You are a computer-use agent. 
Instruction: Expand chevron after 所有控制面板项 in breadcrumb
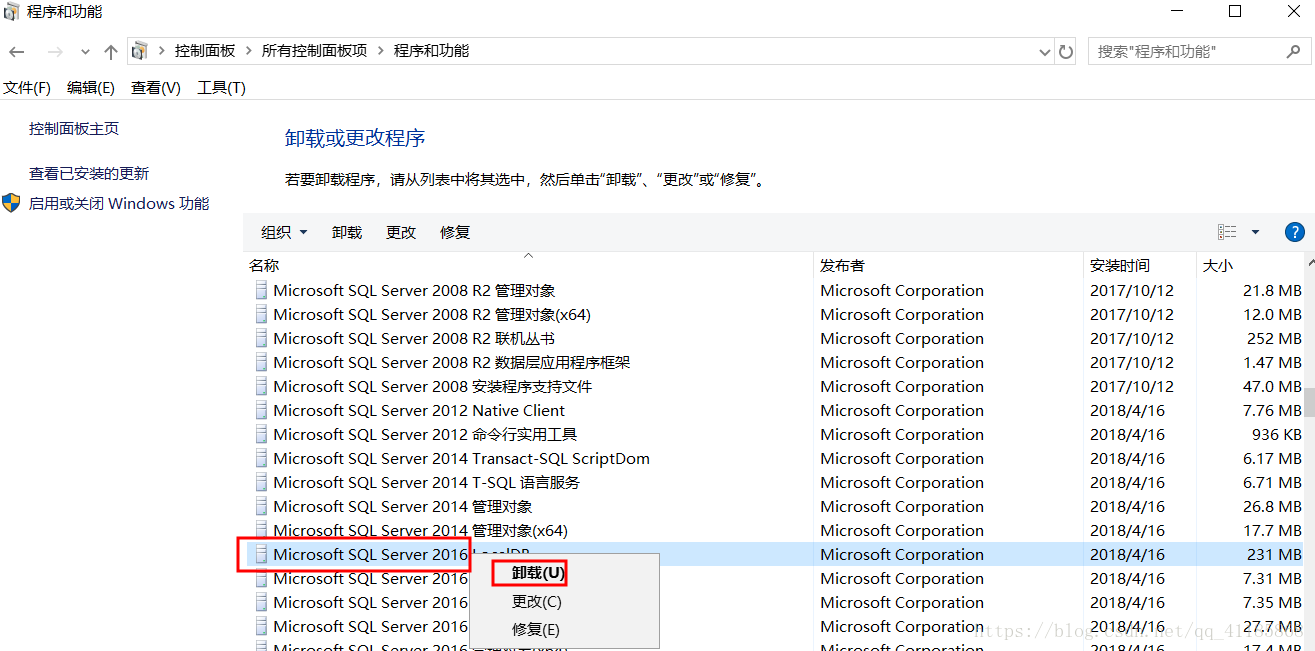381,51
